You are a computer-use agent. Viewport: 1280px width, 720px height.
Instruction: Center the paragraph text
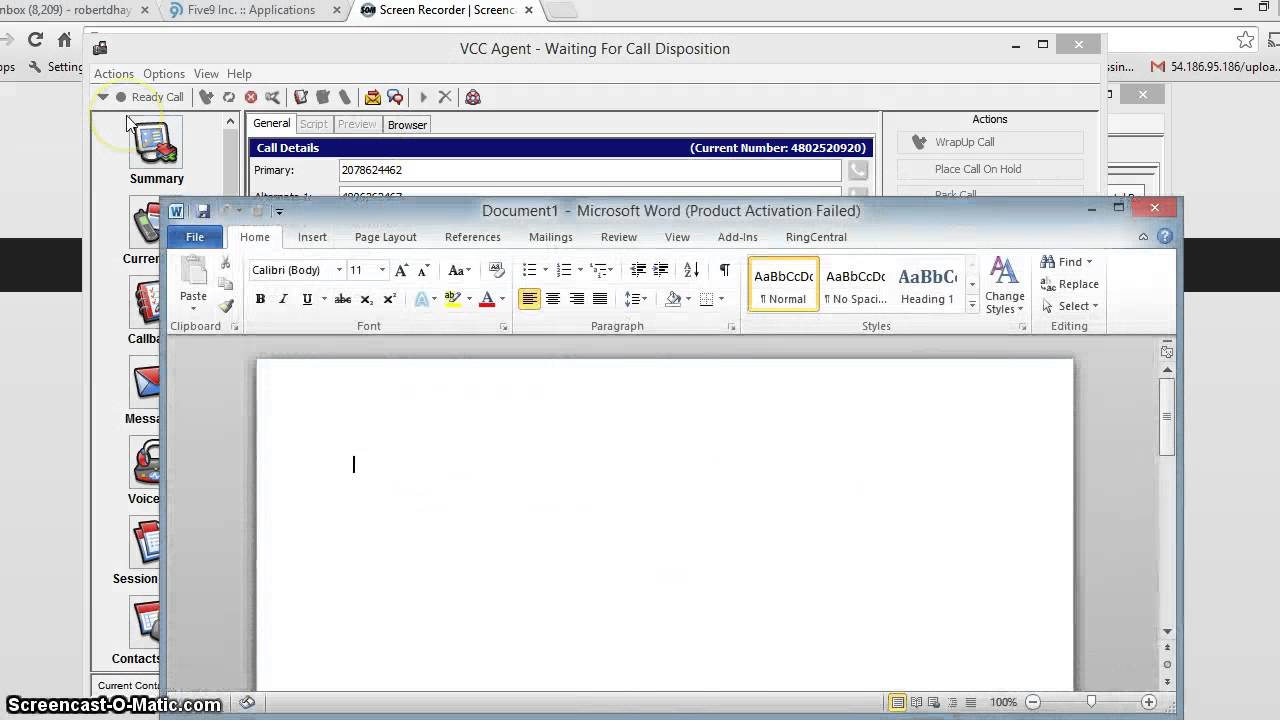(x=553, y=299)
